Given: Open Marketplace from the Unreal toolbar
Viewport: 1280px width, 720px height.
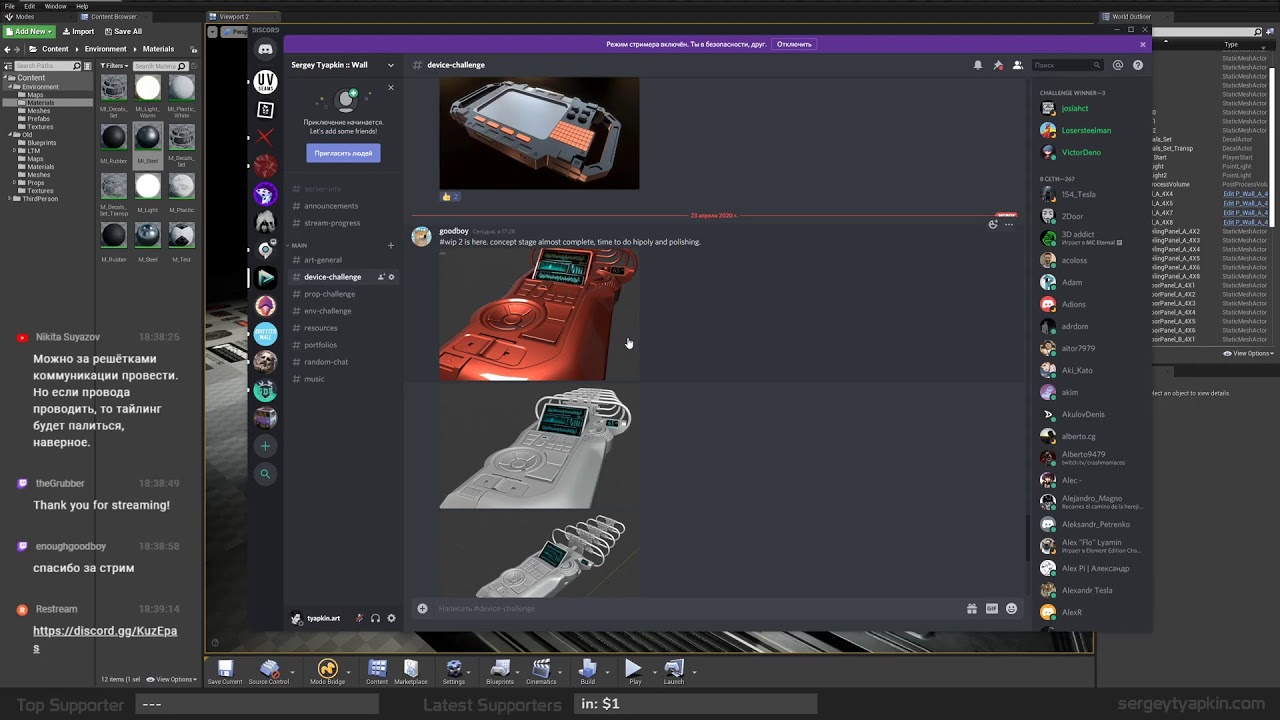Looking at the screenshot, I should 410,672.
